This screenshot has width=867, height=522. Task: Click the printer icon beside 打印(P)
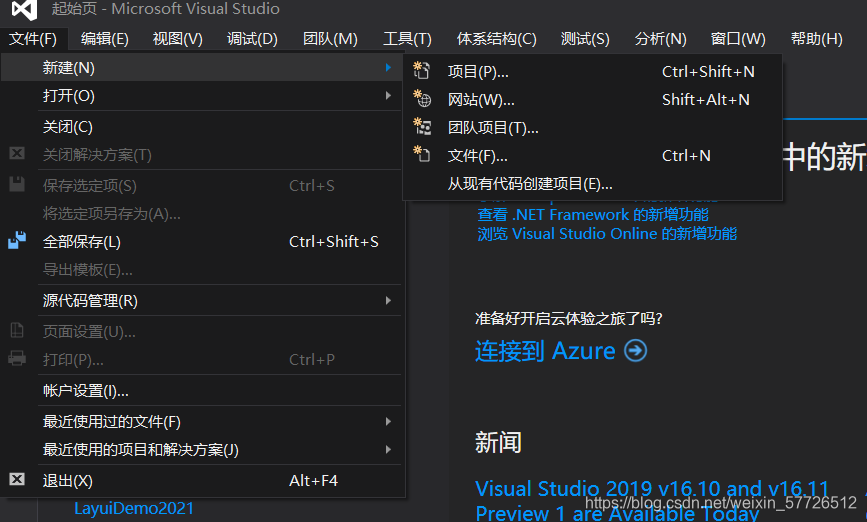(17, 358)
